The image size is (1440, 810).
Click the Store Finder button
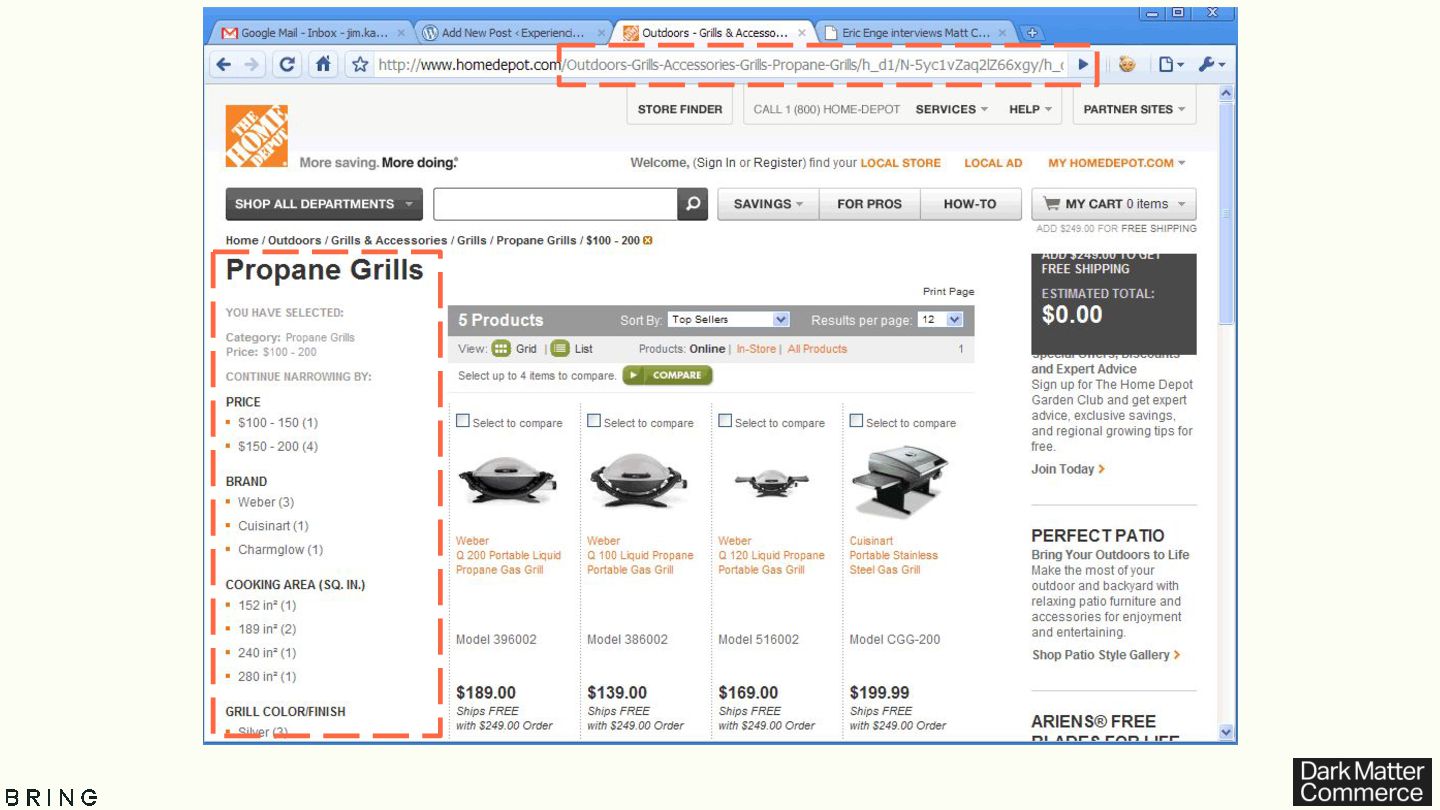click(680, 110)
